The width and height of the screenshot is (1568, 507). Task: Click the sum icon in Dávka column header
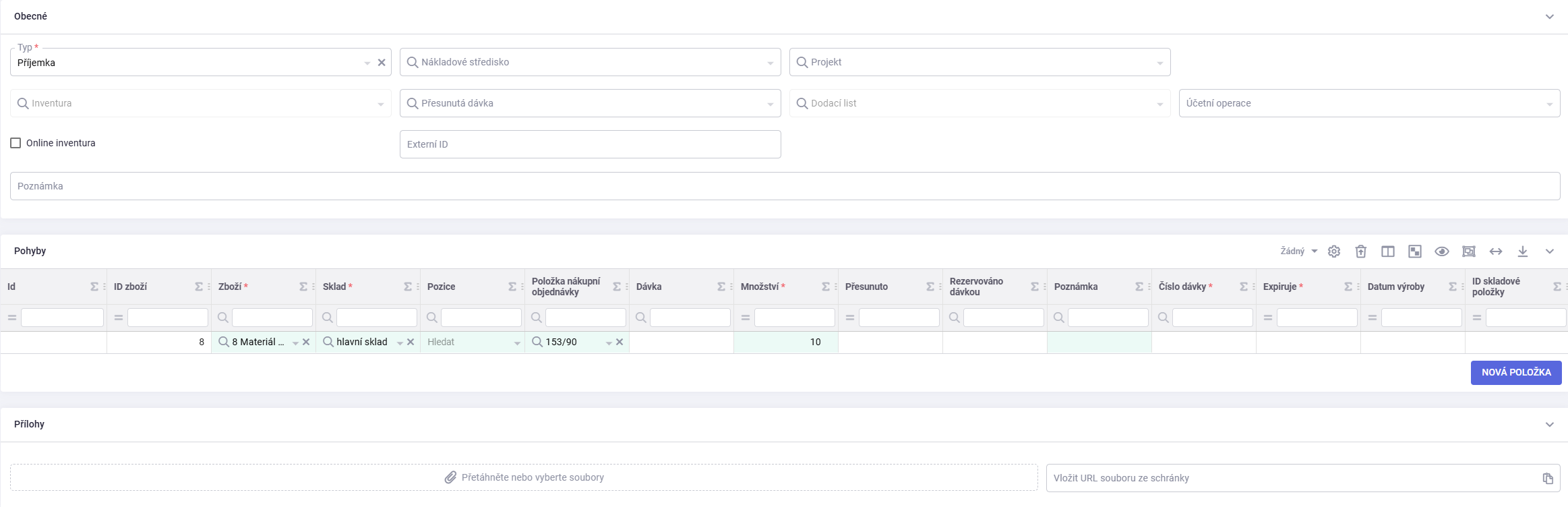721,287
